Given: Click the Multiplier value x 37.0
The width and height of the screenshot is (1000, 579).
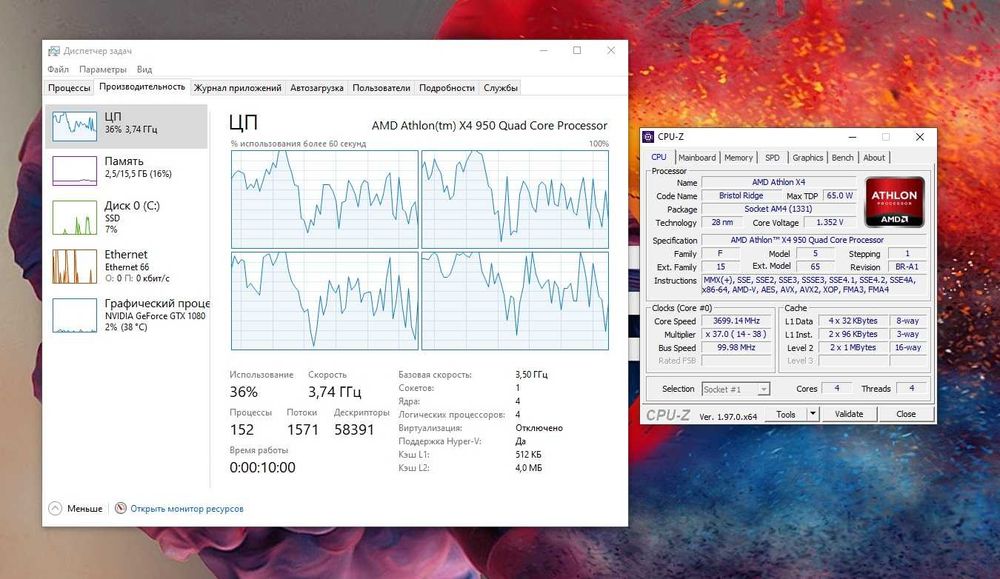Looking at the screenshot, I should coord(736,334).
